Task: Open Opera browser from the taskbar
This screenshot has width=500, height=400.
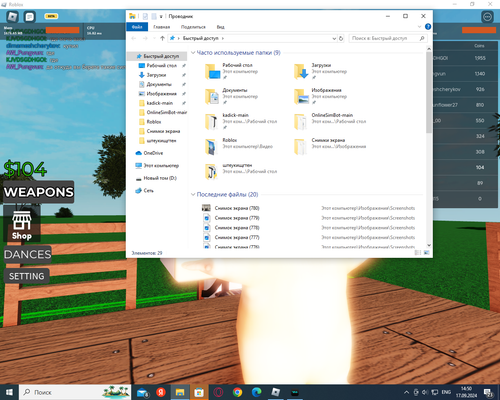Action: 218,392
